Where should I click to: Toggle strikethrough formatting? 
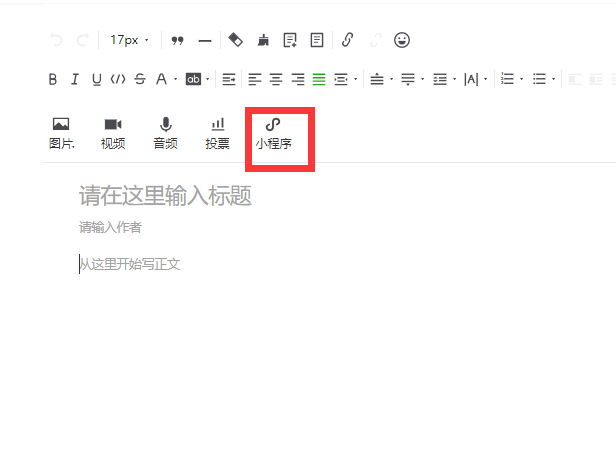pyautogui.click(x=140, y=79)
